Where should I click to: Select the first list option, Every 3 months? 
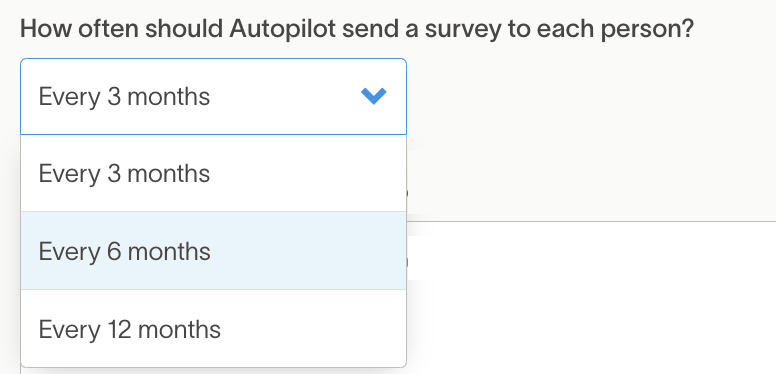tap(213, 173)
